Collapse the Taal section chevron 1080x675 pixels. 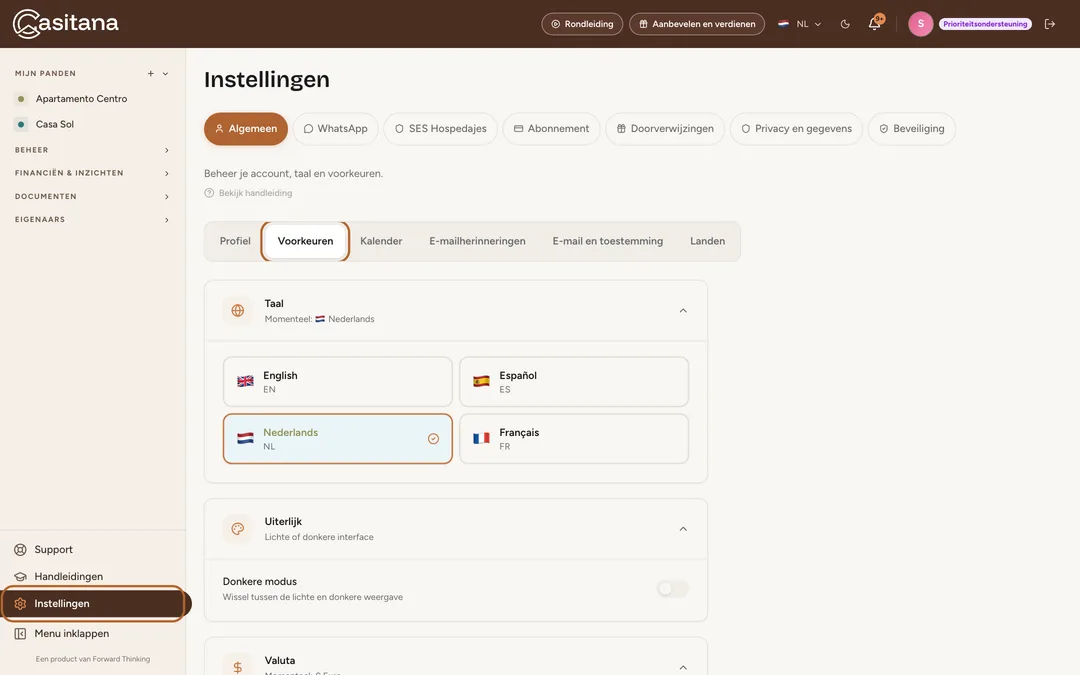click(683, 311)
